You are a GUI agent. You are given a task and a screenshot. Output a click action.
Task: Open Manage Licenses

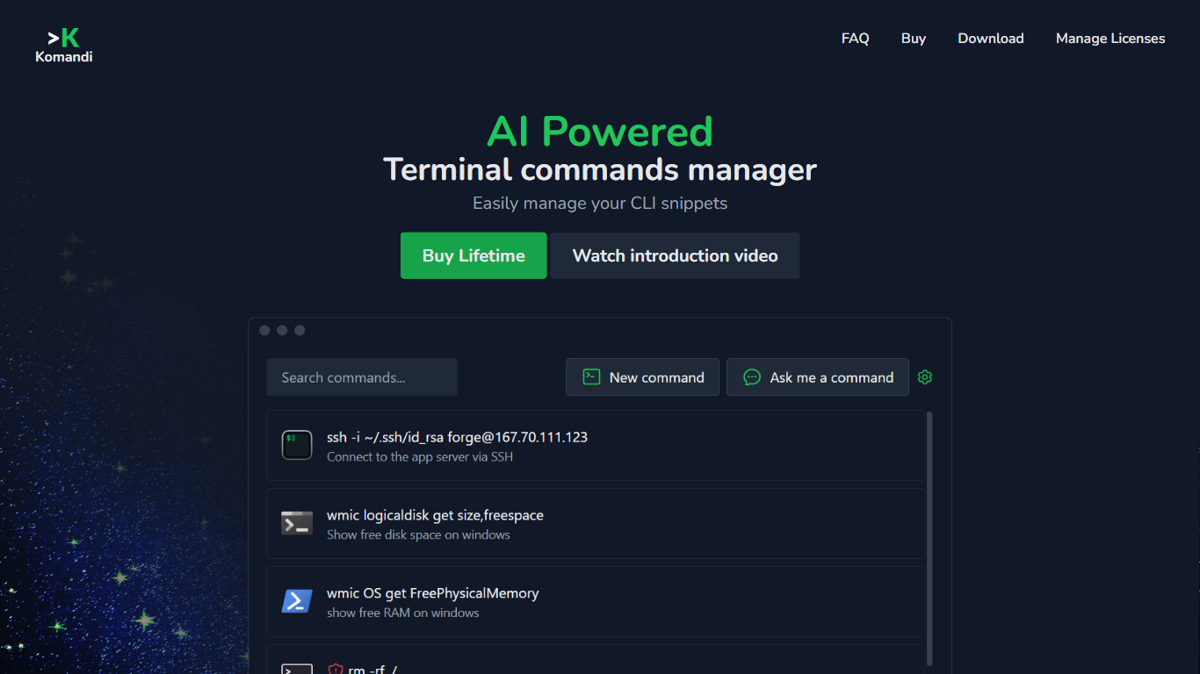point(1110,38)
